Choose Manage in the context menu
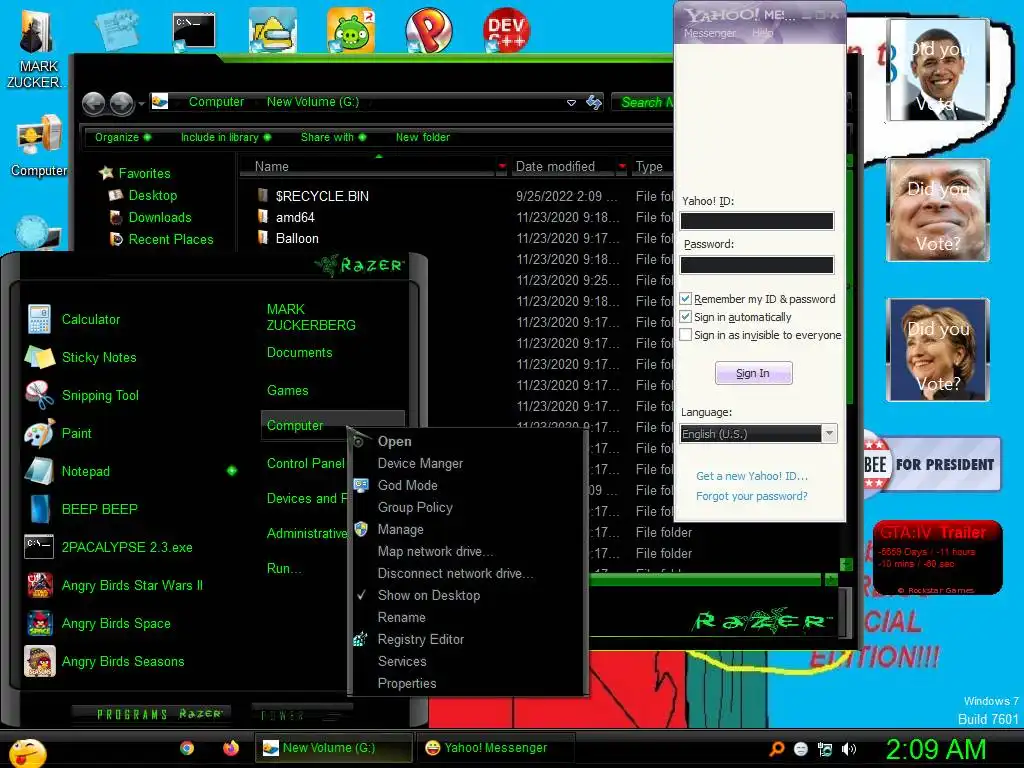 tap(400, 529)
